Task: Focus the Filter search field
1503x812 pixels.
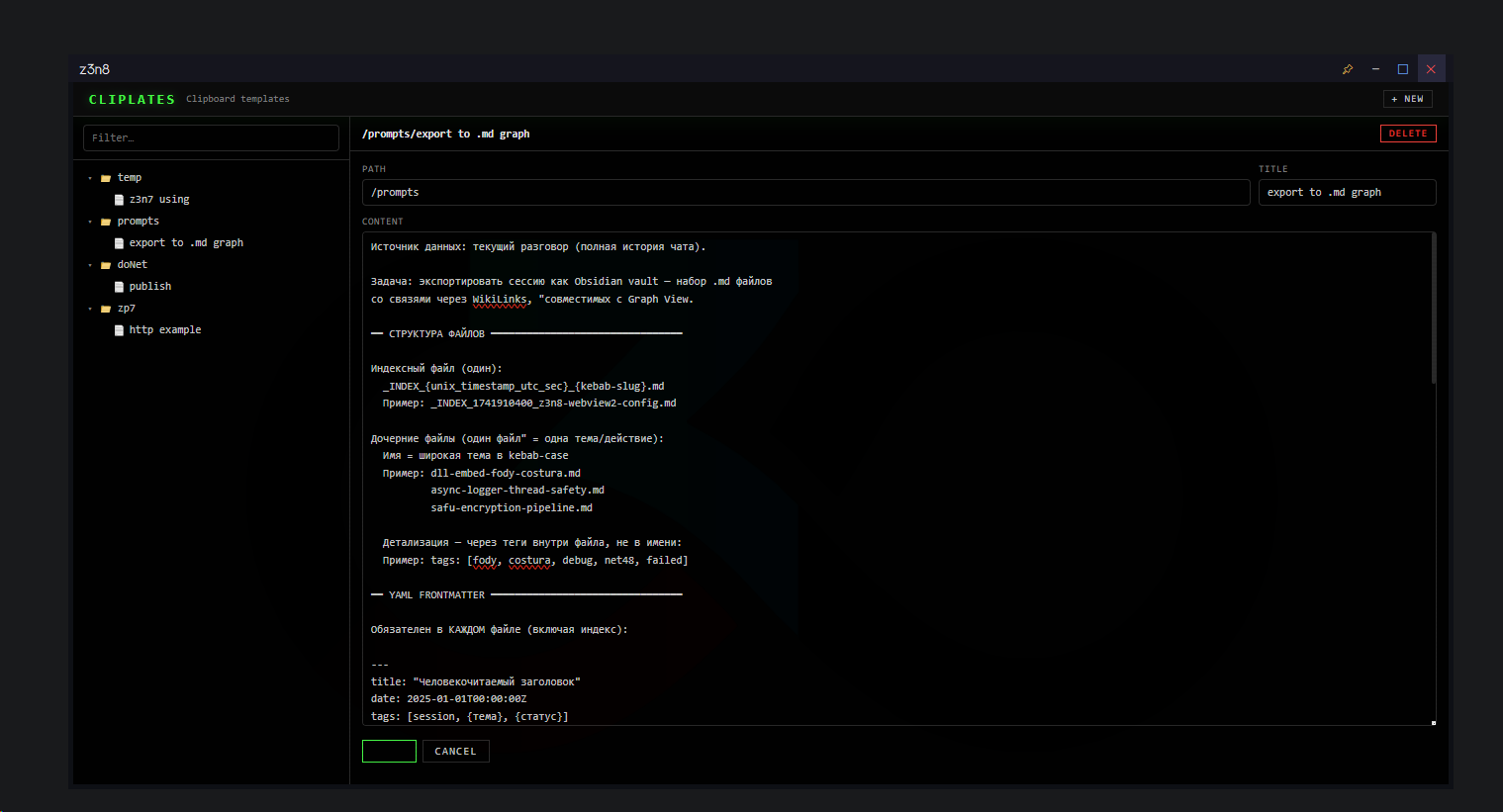Action: tap(211, 138)
